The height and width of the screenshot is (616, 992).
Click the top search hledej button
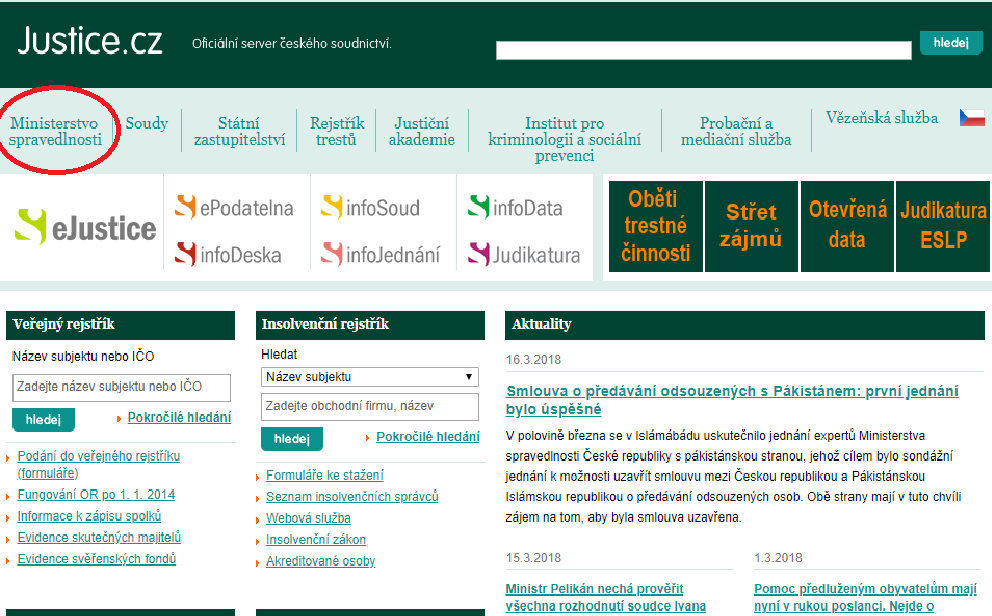pos(951,43)
